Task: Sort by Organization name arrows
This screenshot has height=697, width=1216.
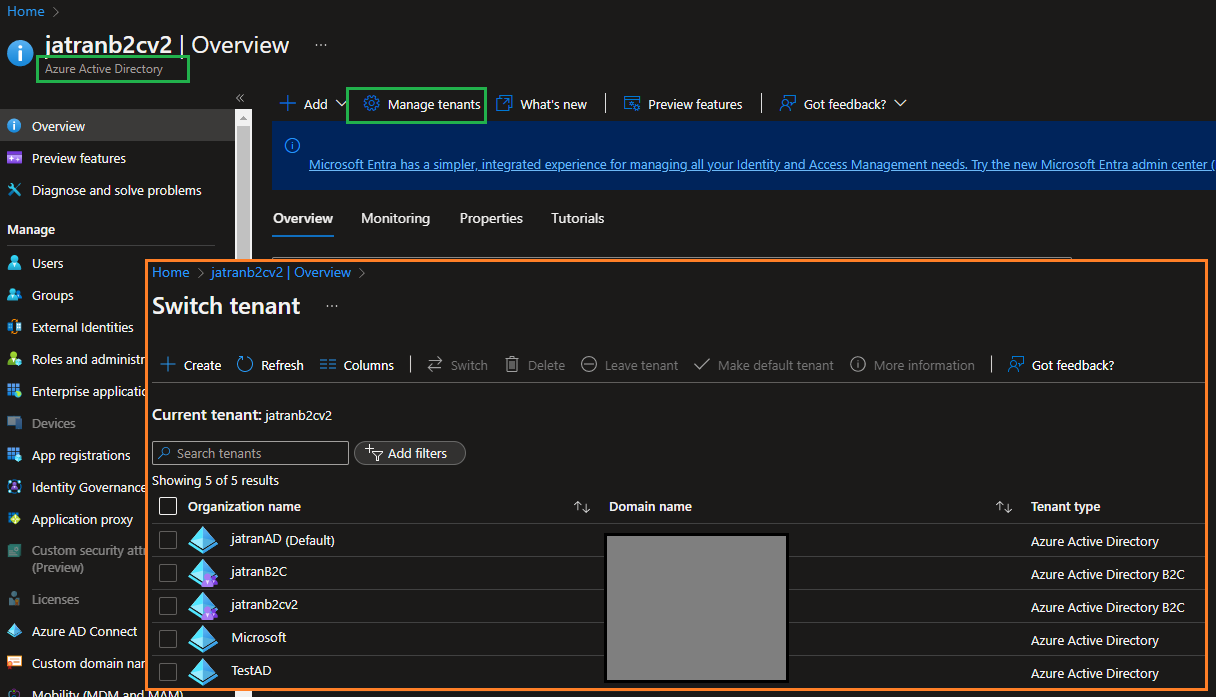Action: coord(582,507)
